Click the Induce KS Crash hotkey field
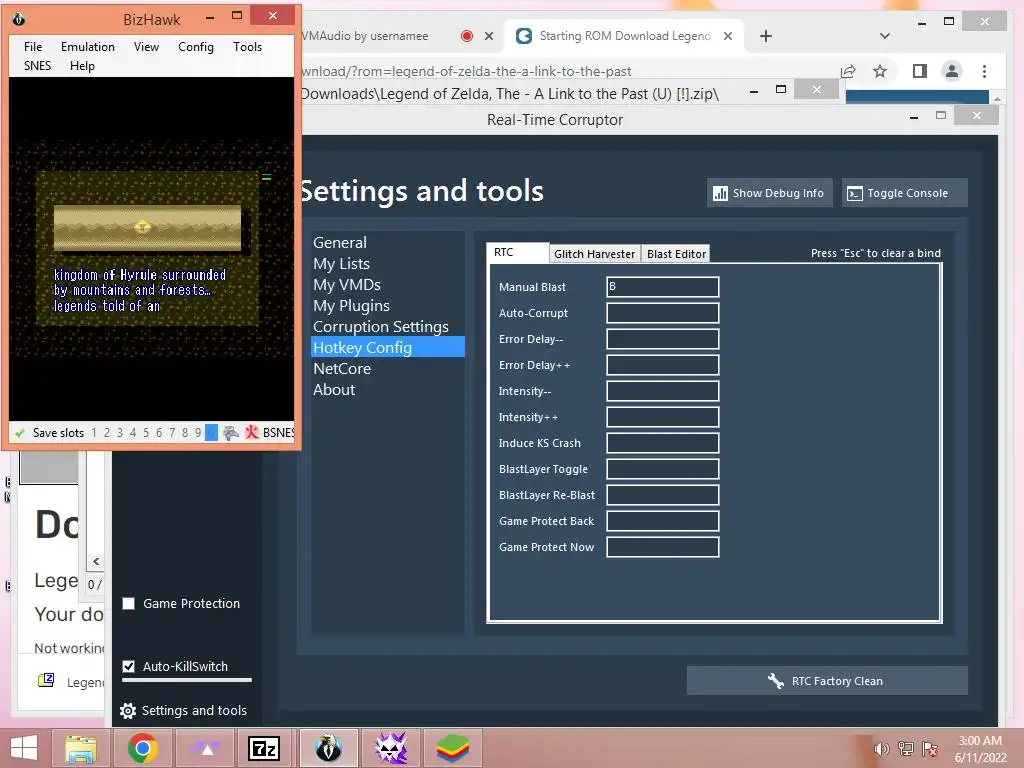Screen dimensions: 1024x768 coord(663,443)
